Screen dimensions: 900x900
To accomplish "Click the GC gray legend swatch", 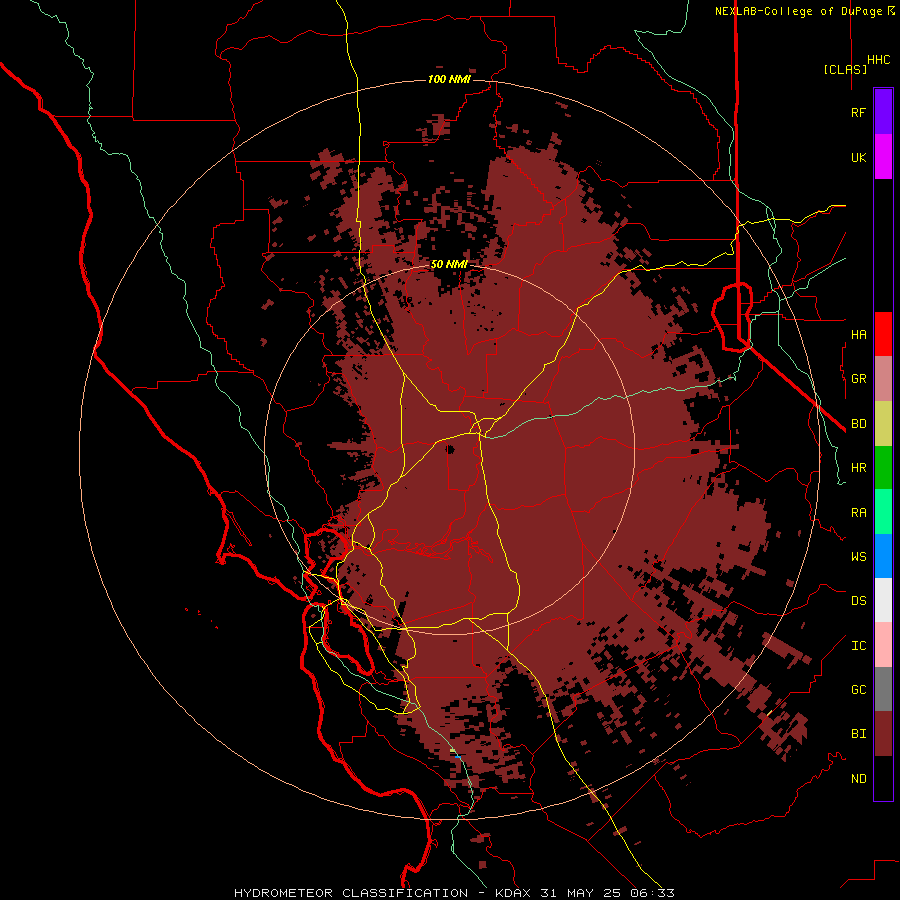I will (883, 689).
